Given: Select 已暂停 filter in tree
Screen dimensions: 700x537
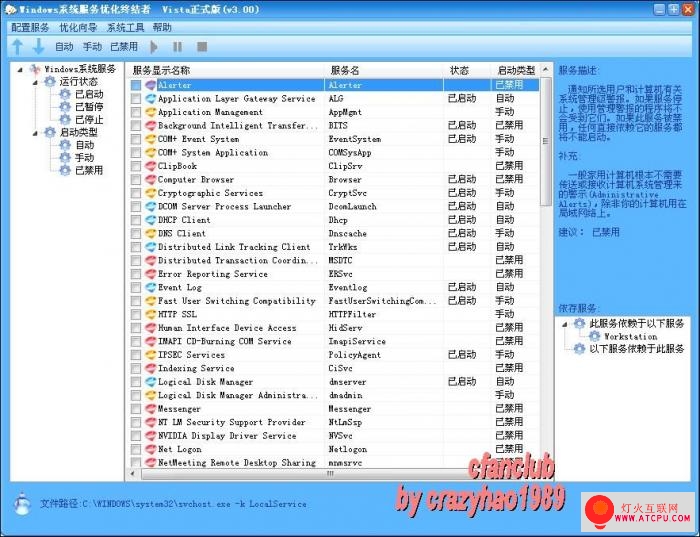Looking at the screenshot, I should pos(89,107).
